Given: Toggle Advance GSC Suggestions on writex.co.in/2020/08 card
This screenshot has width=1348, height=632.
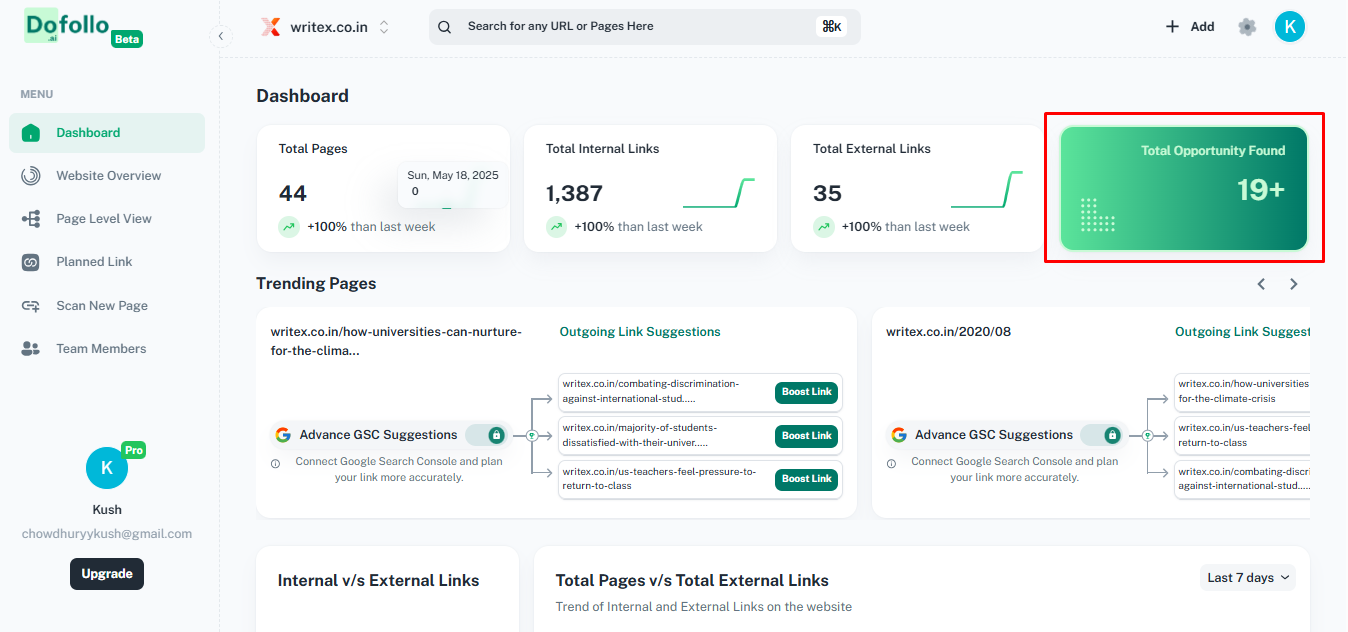Looking at the screenshot, I should 1103,435.
